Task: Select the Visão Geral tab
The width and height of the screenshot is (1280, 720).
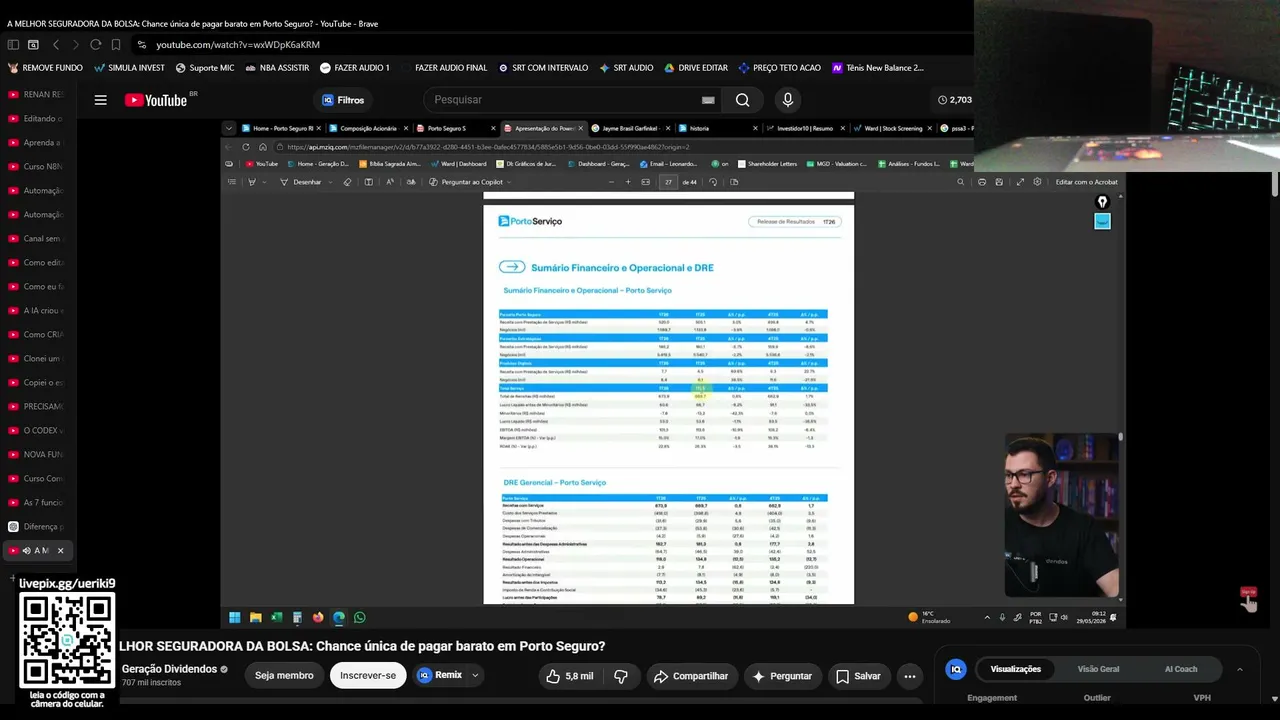Action: (1098, 669)
